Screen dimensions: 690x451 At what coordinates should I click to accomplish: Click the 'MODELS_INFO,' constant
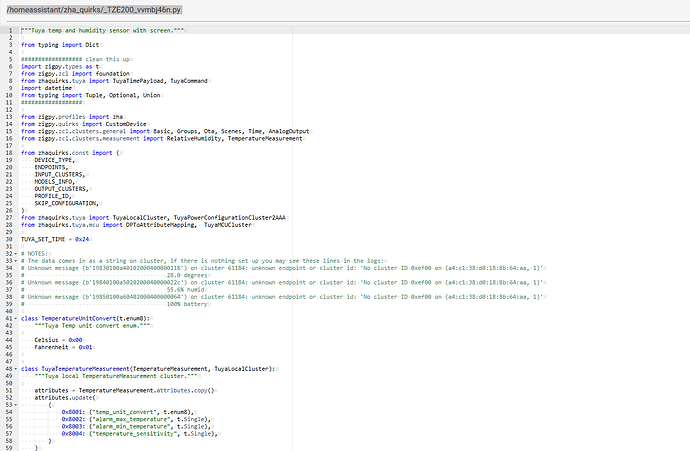click(x=55, y=182)
